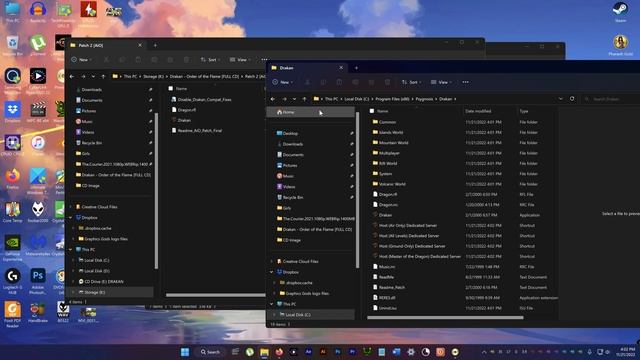This screenshot has height=360, width=640.
Task: Click the Search Drakan input field
Action: point(611,99)
